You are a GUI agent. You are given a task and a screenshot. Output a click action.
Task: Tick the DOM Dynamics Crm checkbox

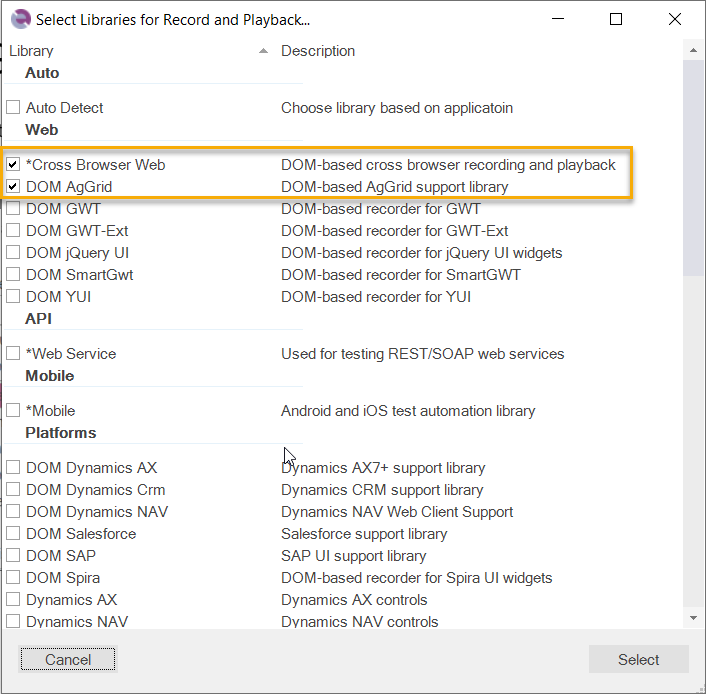point(13,490)
